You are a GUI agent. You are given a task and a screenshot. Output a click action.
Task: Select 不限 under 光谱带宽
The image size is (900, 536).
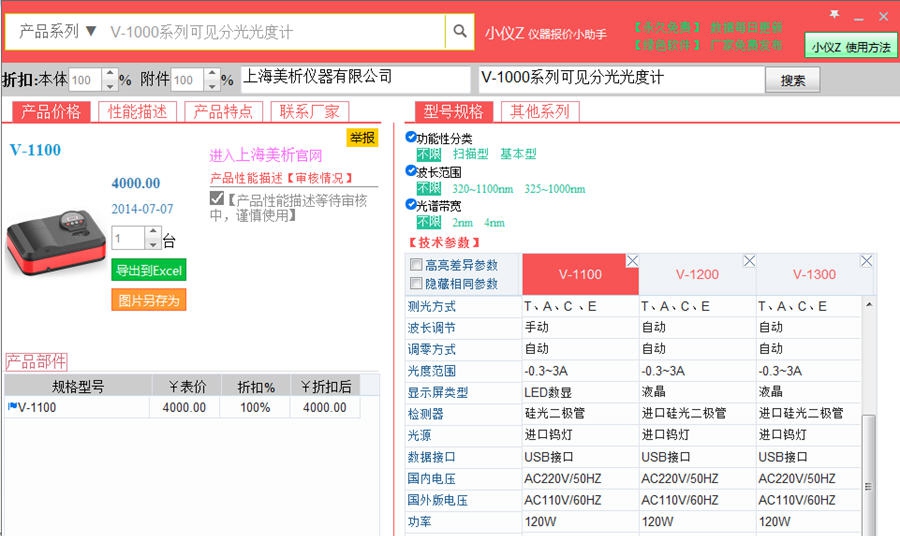pos(429,222)
